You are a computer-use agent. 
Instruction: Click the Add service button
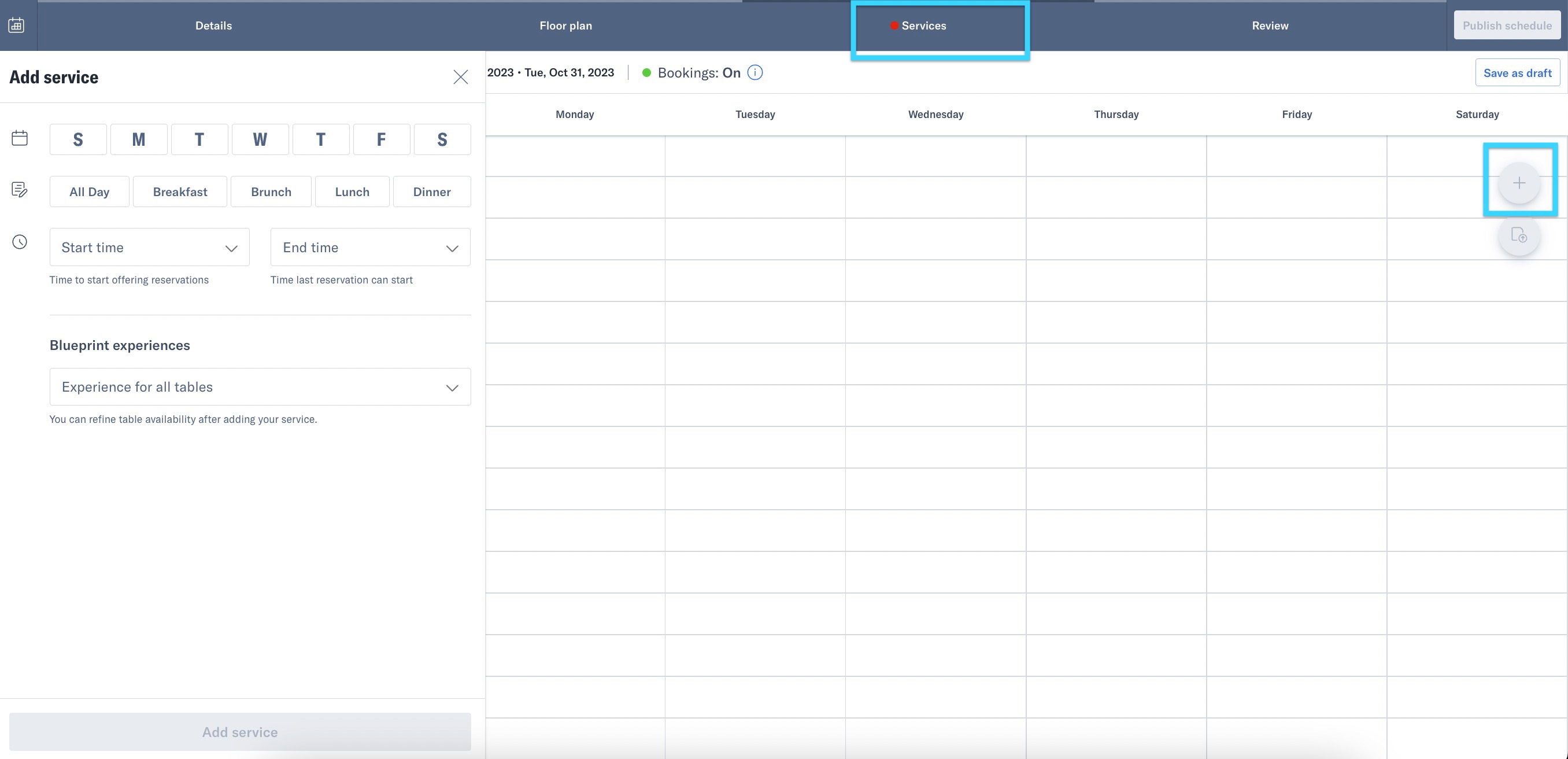click(x=239, y=732)
